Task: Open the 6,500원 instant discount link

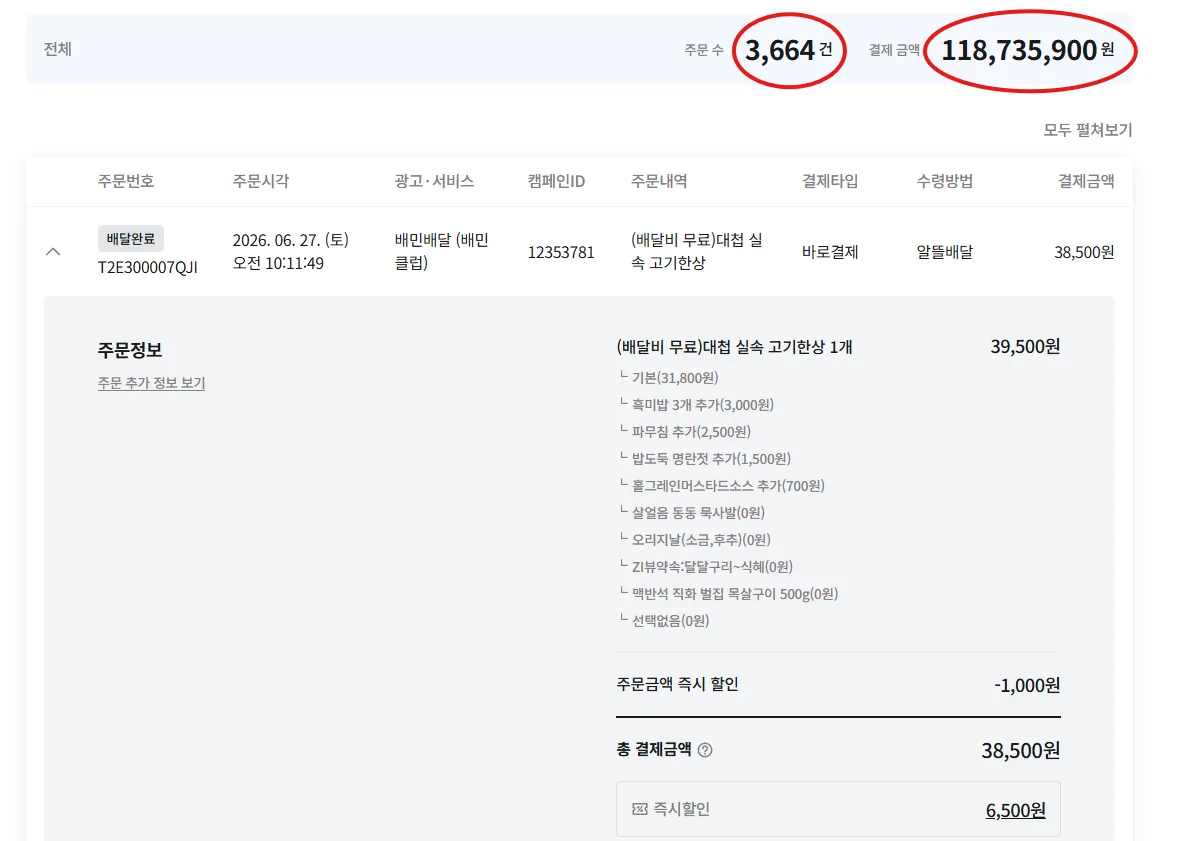Action: tap(1015, 810)
